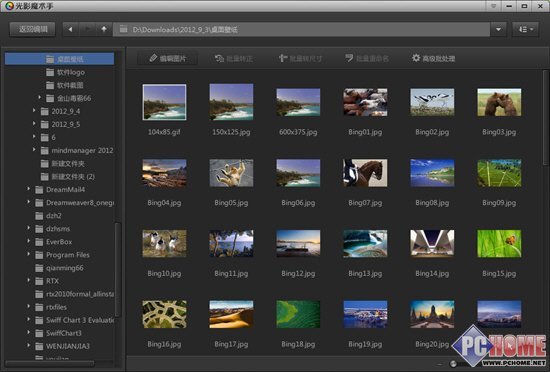The height and width of the screenshot is (372, 550).
Task: Go up one folder with the up arrow
Action: coord(104,29)
